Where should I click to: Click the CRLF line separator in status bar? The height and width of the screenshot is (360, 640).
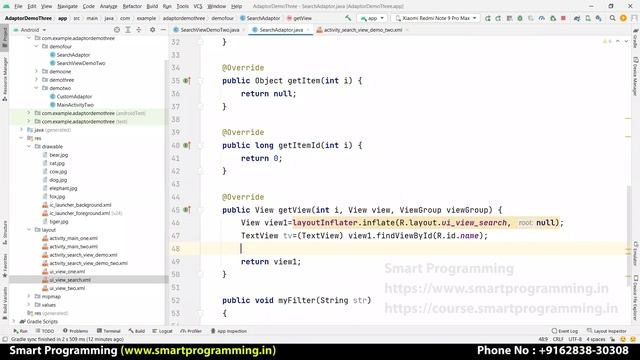click(x=558, y=339)
